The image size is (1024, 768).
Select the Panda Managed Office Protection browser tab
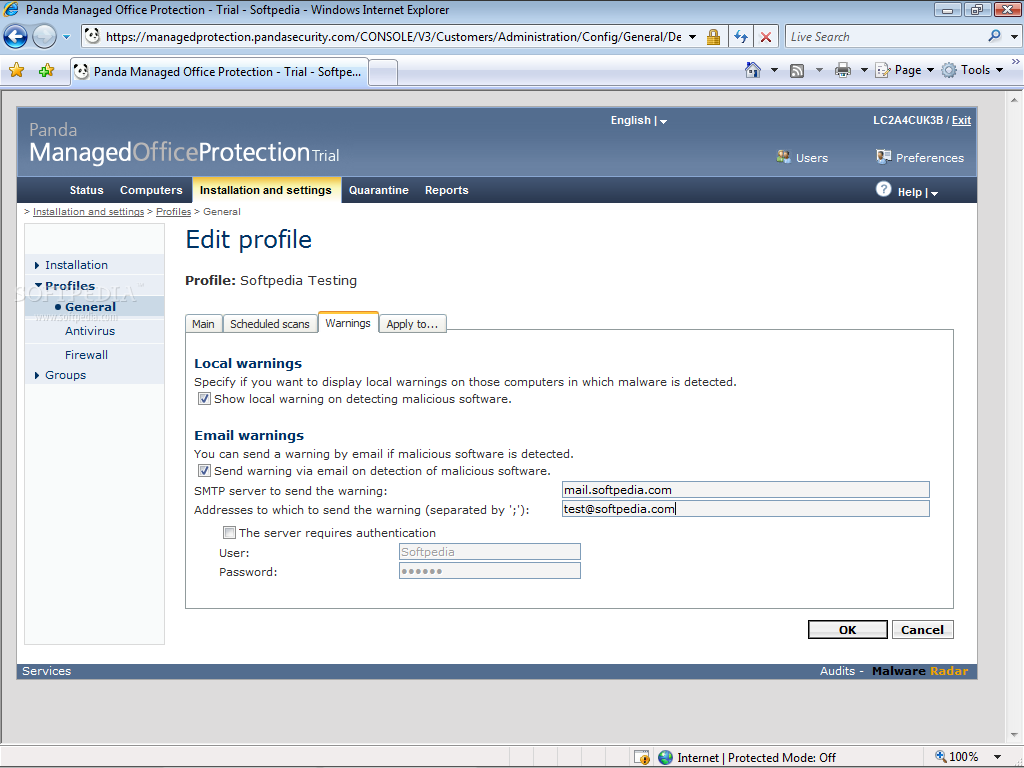(219, 72)
